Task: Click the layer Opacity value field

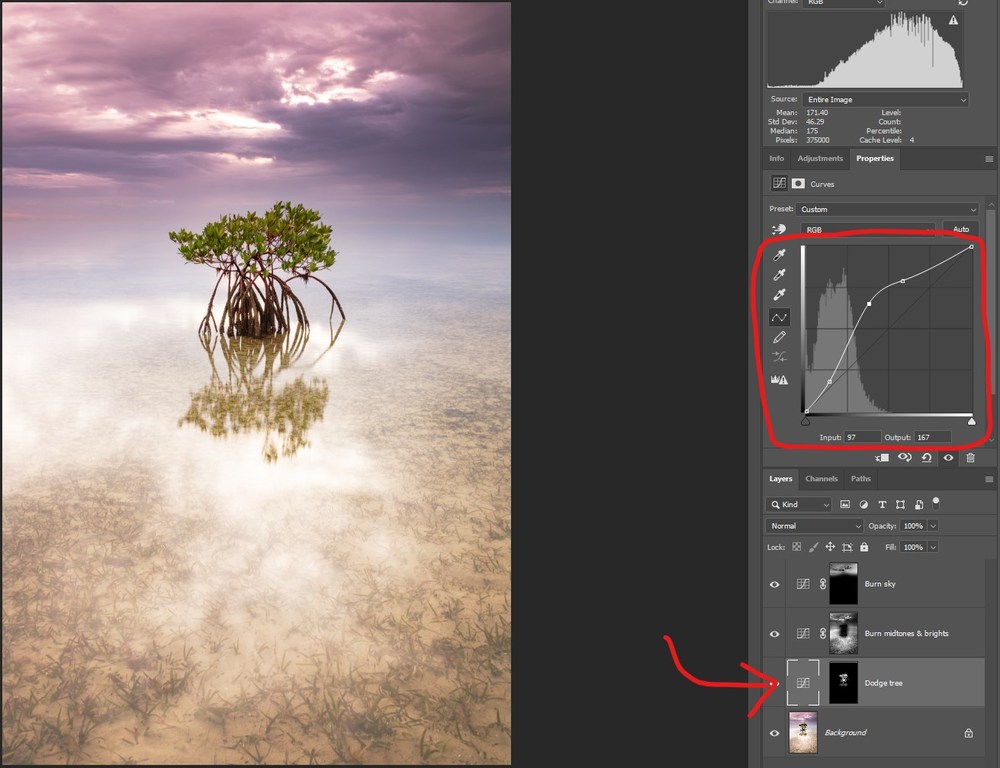Action: point(913,526)
